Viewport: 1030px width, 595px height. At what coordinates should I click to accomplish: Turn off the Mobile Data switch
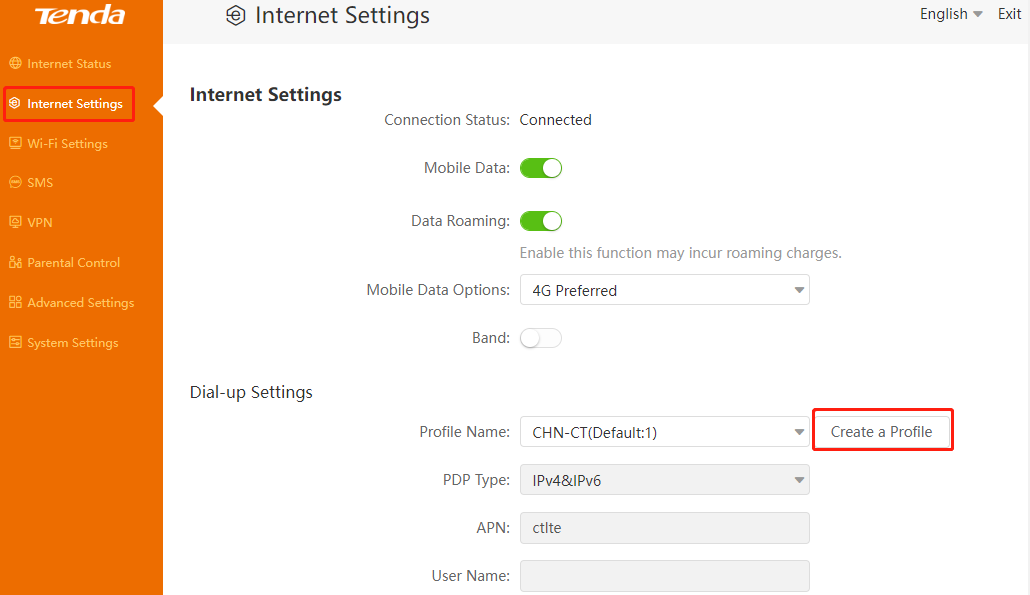(541, 168)
